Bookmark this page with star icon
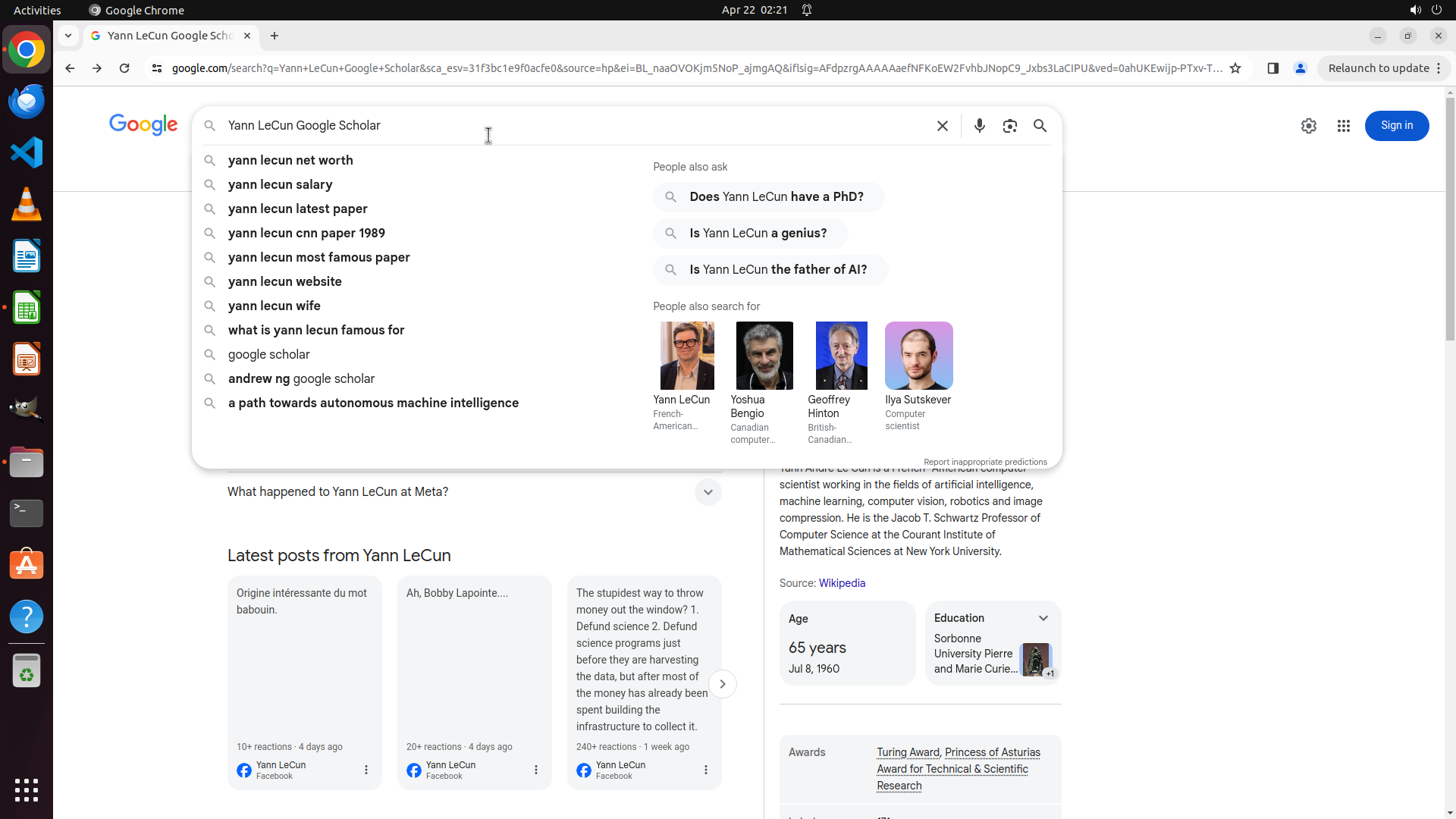Screen dimensions: 1456x819 1235,68
